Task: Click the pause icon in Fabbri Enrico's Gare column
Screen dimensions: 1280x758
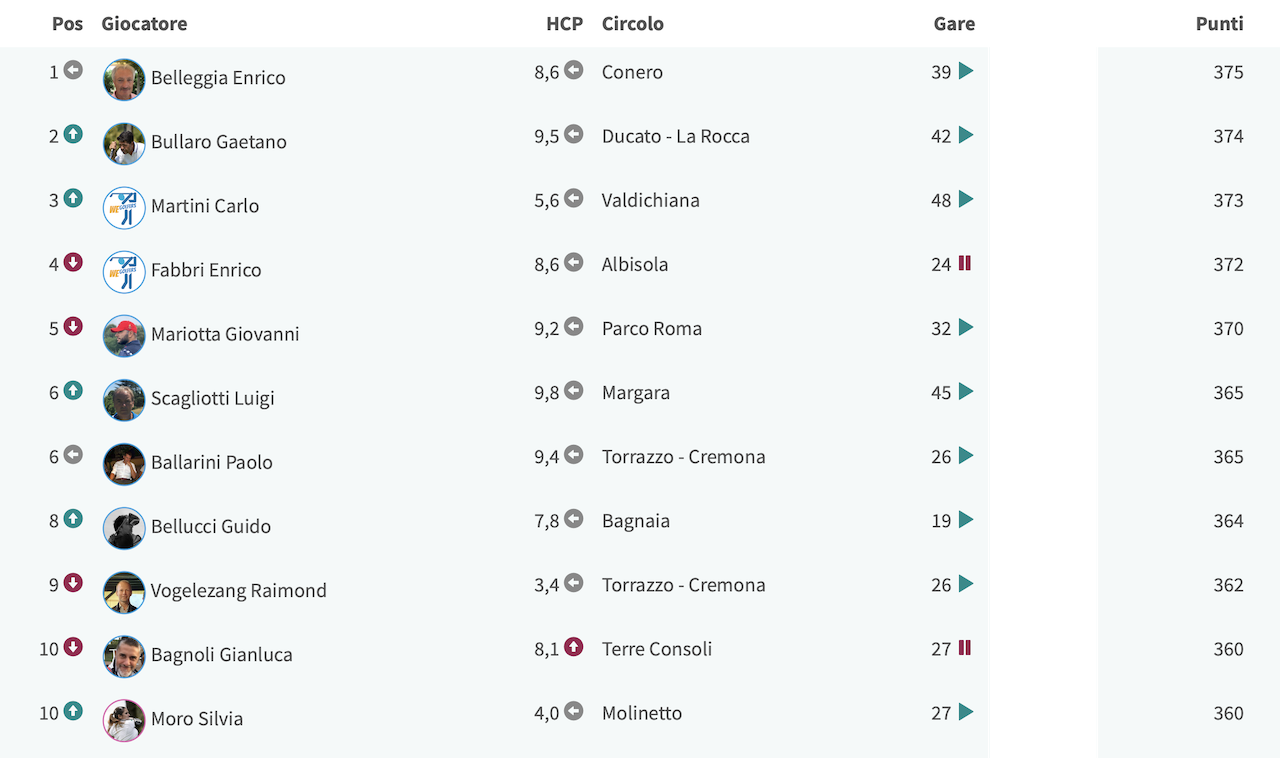Action: [965, 263]
